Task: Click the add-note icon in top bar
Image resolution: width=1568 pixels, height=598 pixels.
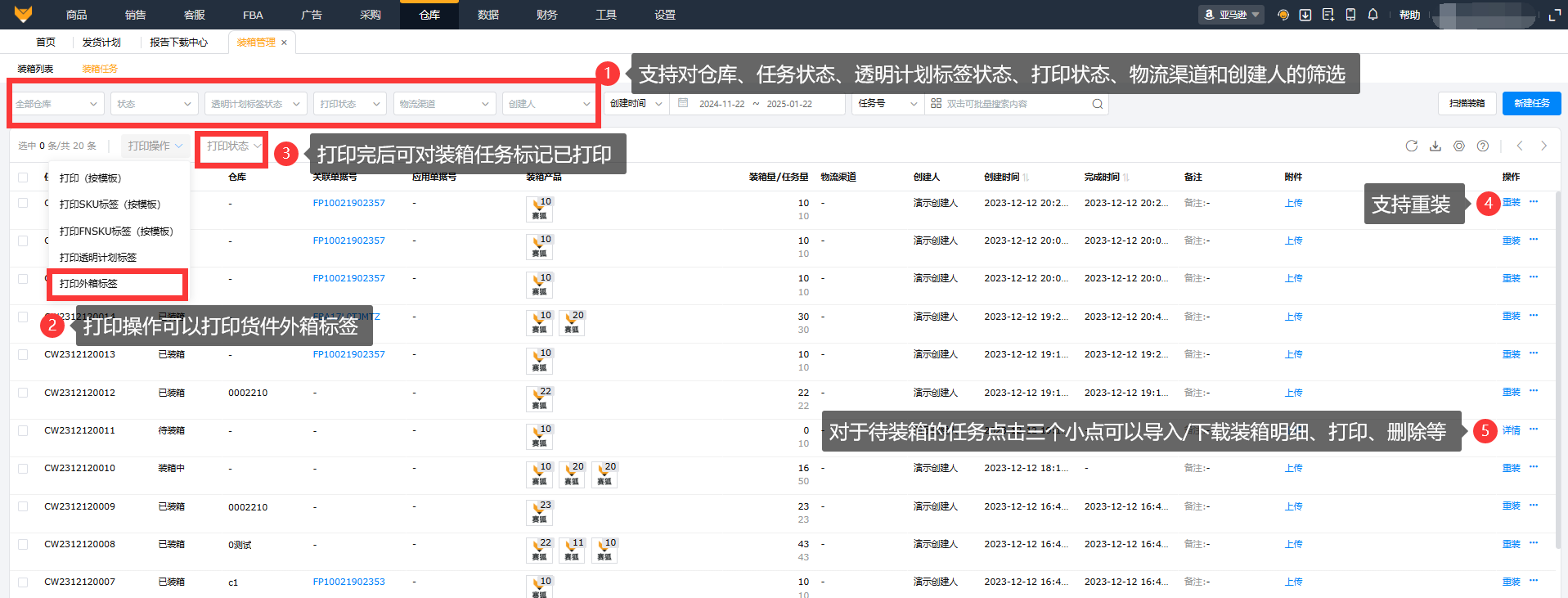Action: click(1328, 15)
